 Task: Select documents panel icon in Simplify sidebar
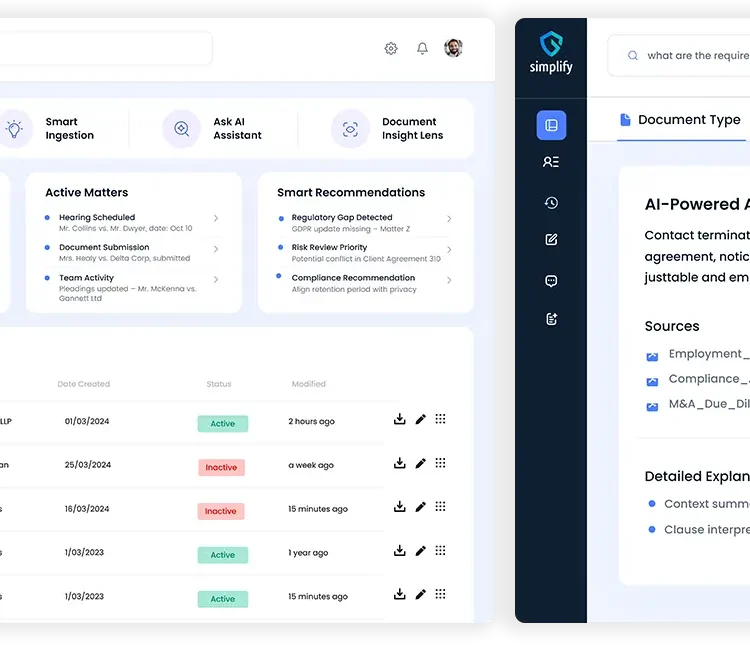551,125
